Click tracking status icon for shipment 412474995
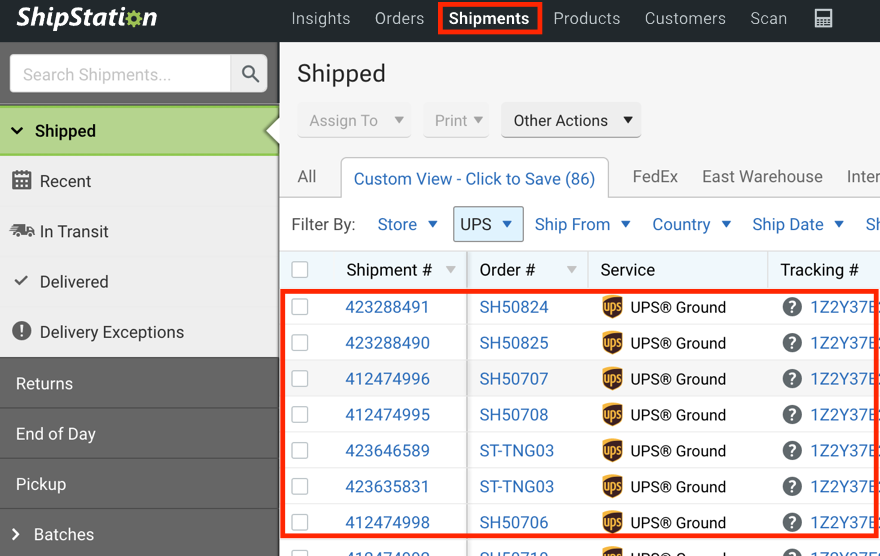880x556 pixels. pyautogui.click(x=792, y=415)
